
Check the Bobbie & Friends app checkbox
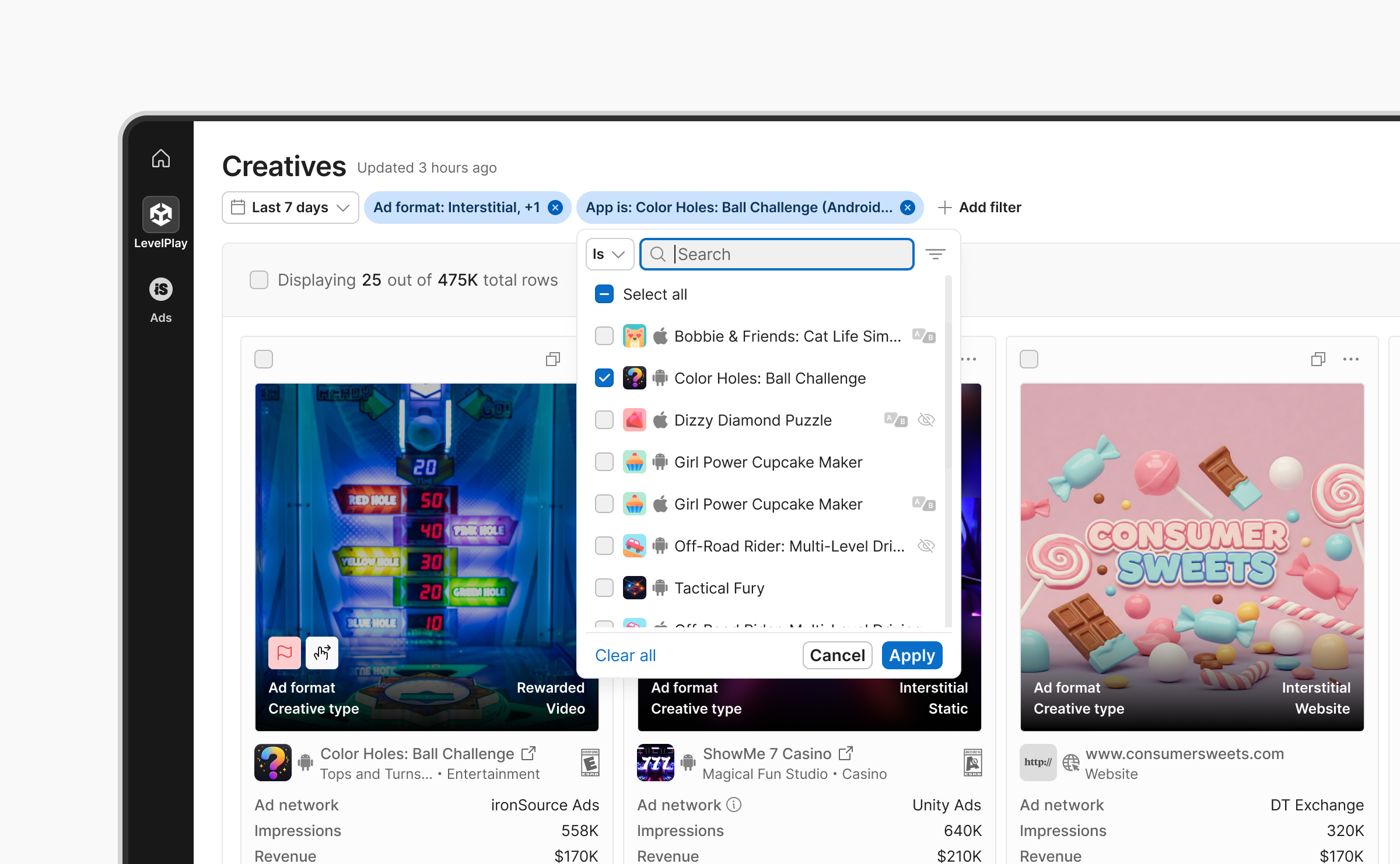click(x=604, y=336)
